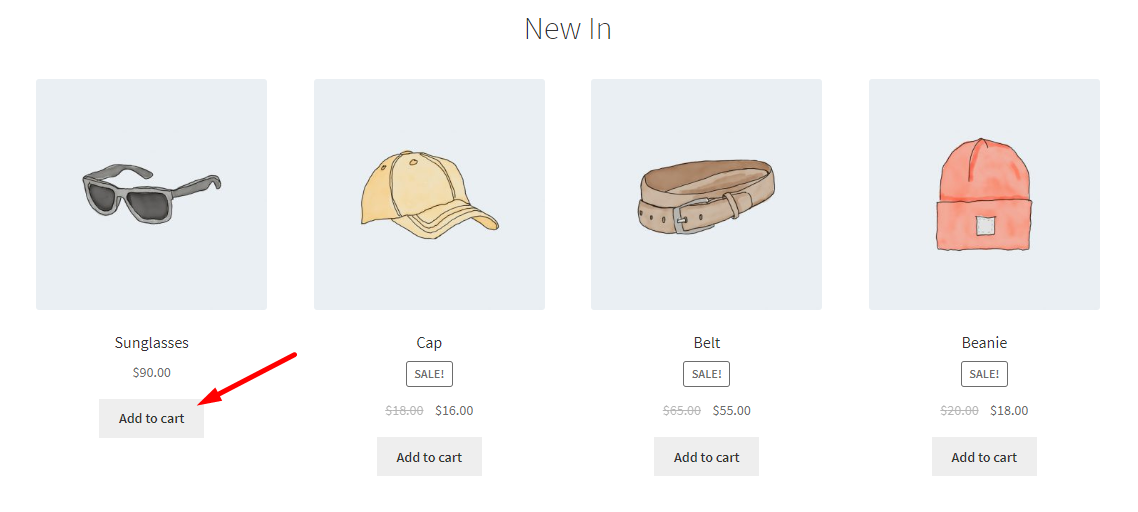Image resolution: width=1138 pixels, height=512 pixels.
Task: Open the brown Belt product image
Action: pos(706,195)
